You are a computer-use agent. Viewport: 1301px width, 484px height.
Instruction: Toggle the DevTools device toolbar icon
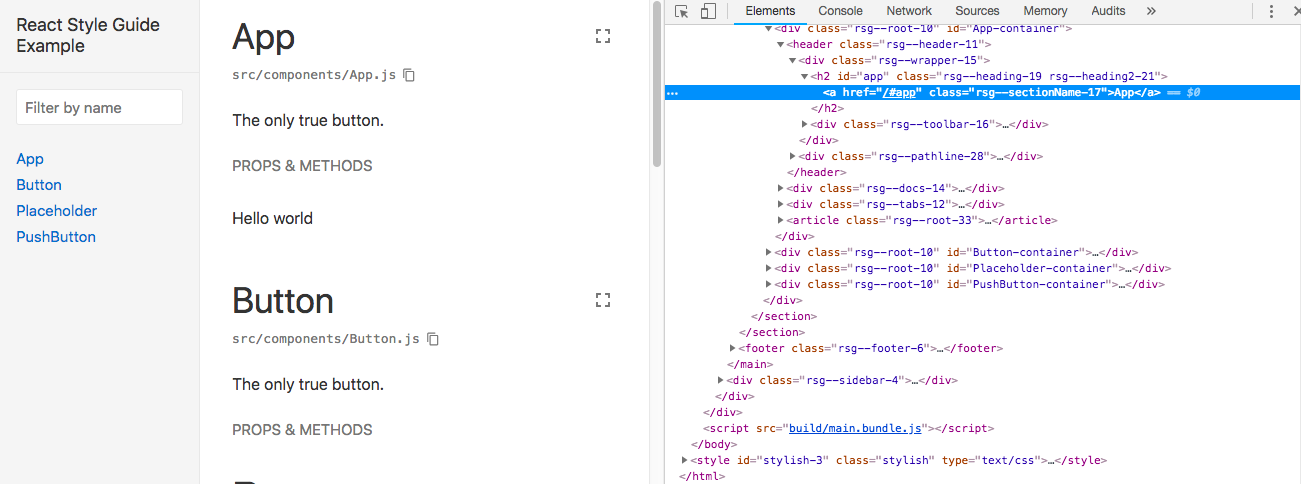[x=708, y=11]
